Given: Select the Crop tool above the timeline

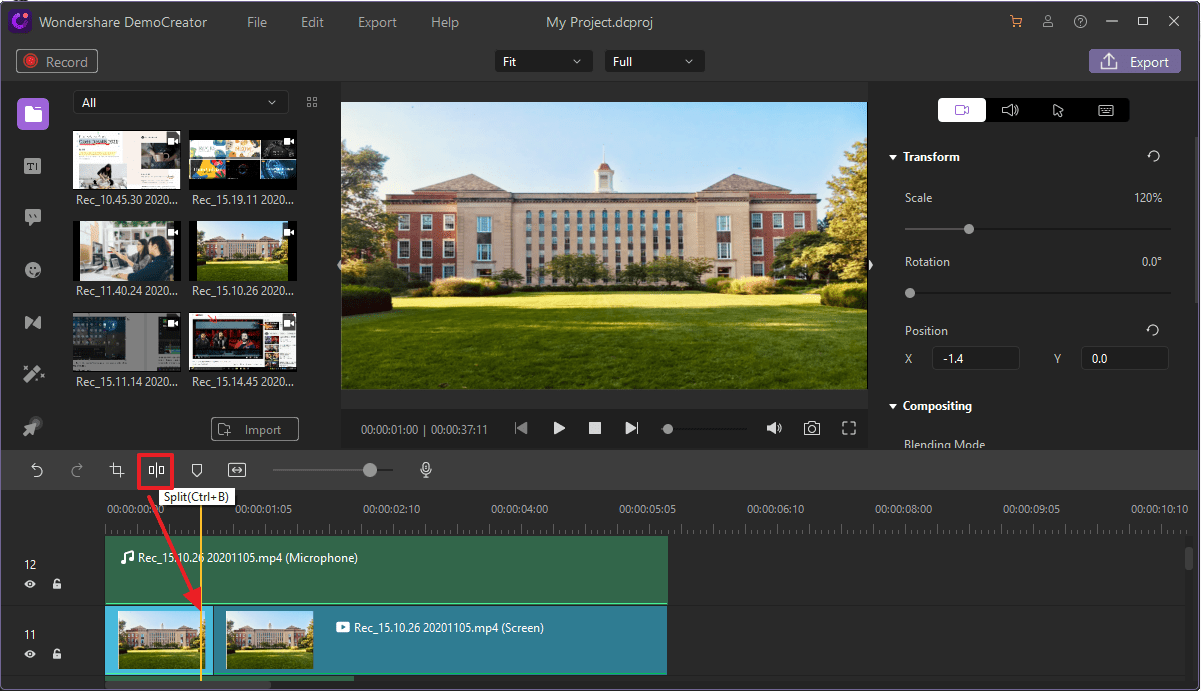Looking at the screenshot, I should pyautogui.click(x=117, y=470).
